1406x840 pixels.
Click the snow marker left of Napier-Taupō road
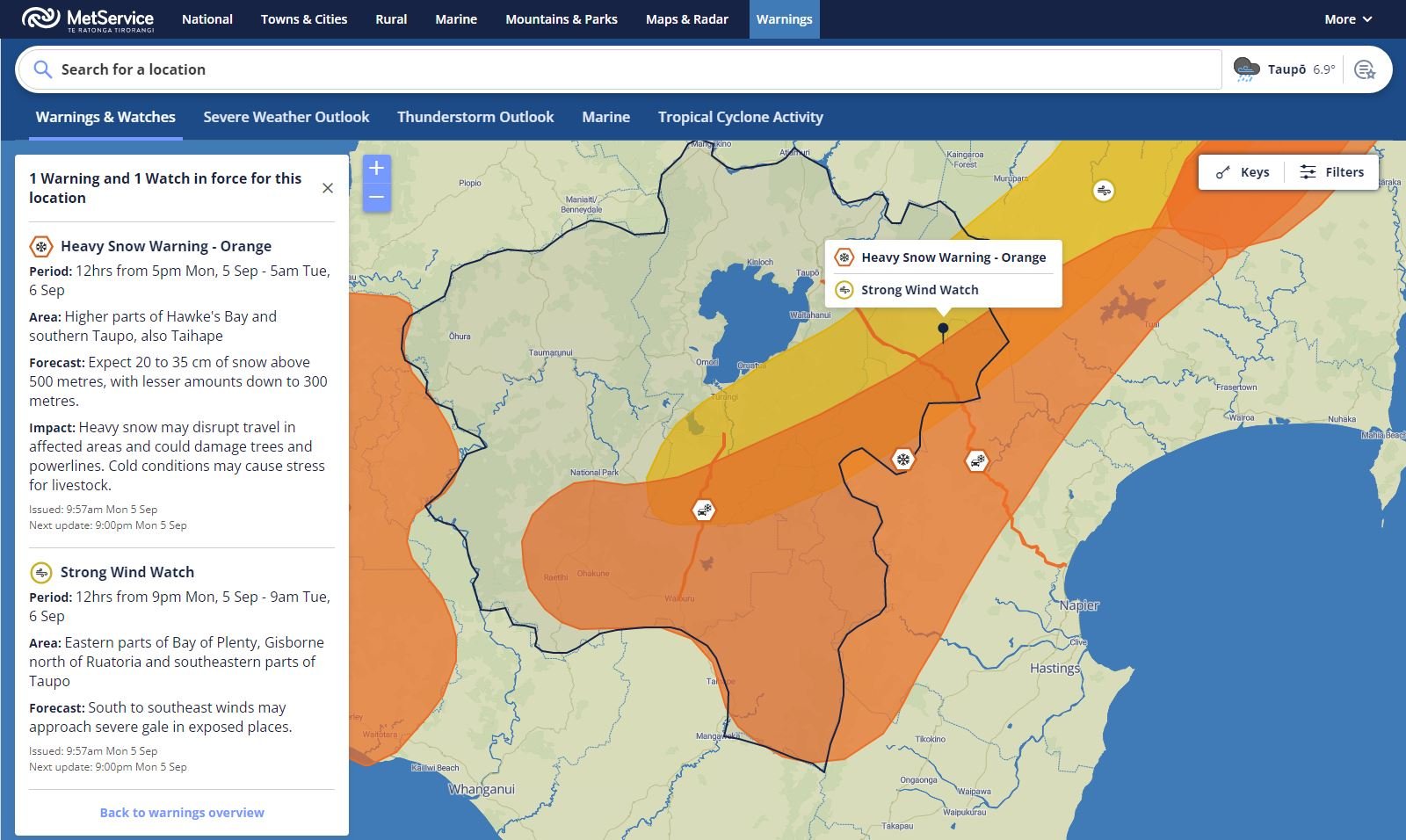click(x=902, y=460)
